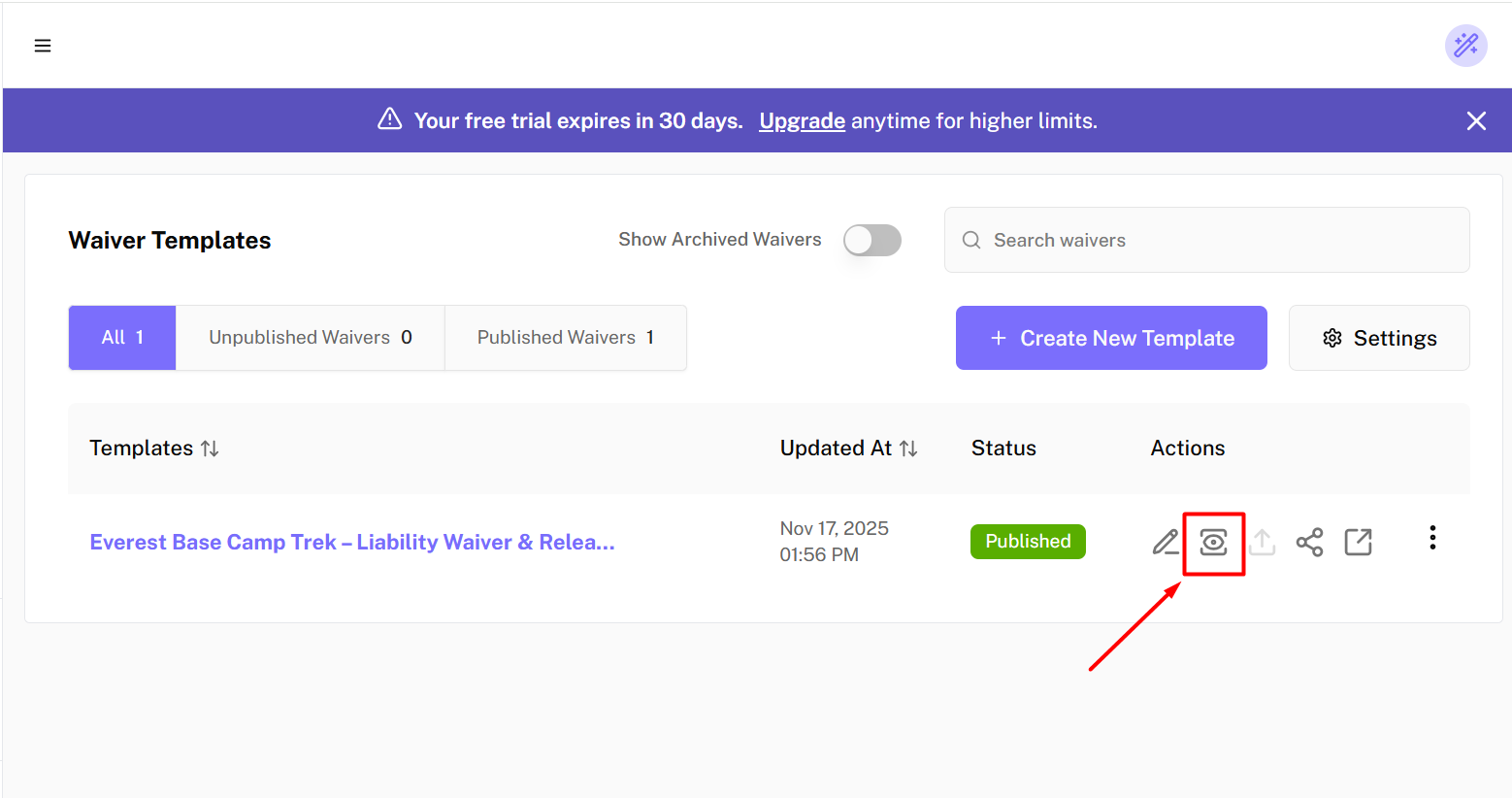Open the three-dot more actions menu
This screenshot has height=798, width=1512.
(1431, 538)
